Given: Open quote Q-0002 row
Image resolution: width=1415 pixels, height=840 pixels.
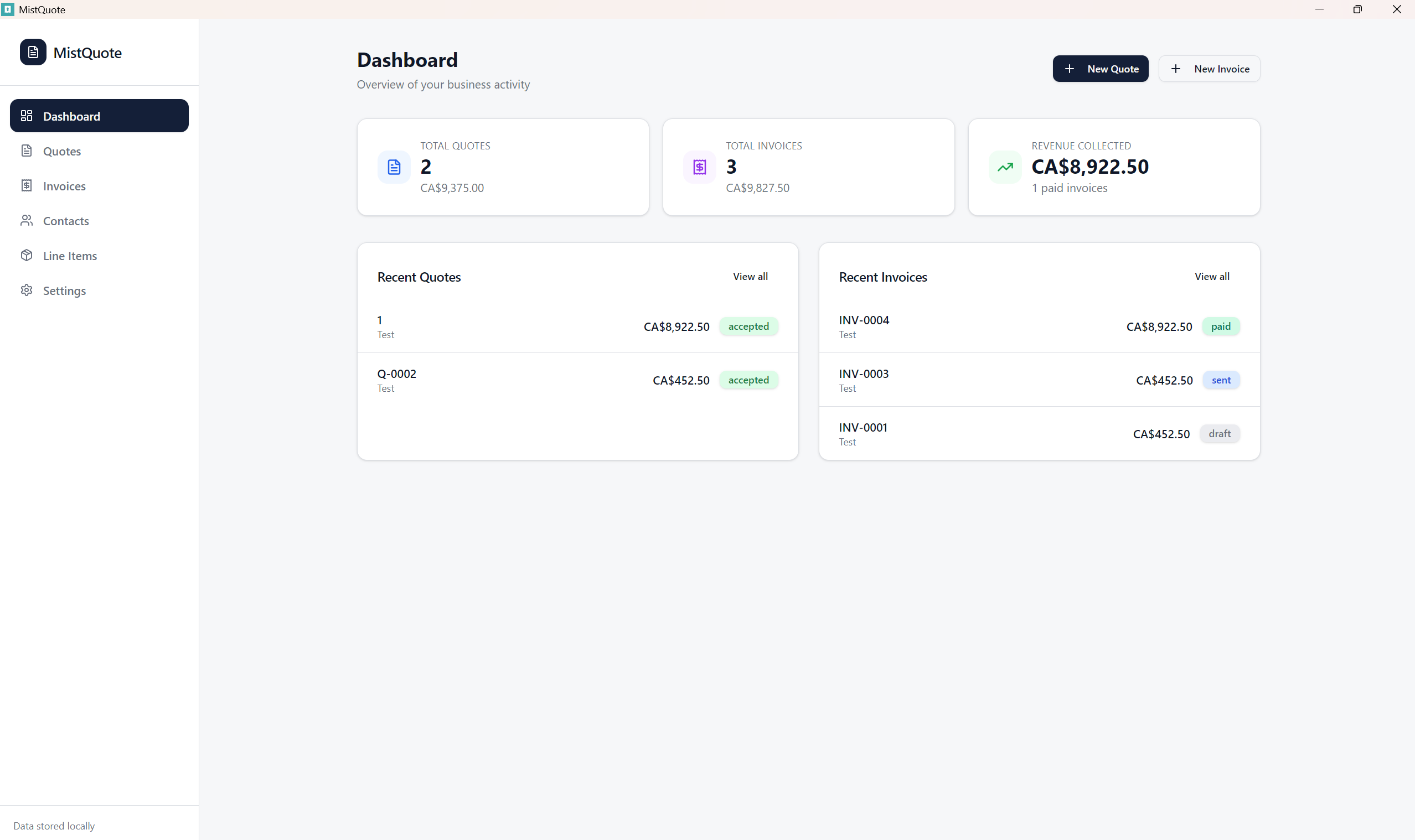Looking at the screenshot, I should 577,380.
